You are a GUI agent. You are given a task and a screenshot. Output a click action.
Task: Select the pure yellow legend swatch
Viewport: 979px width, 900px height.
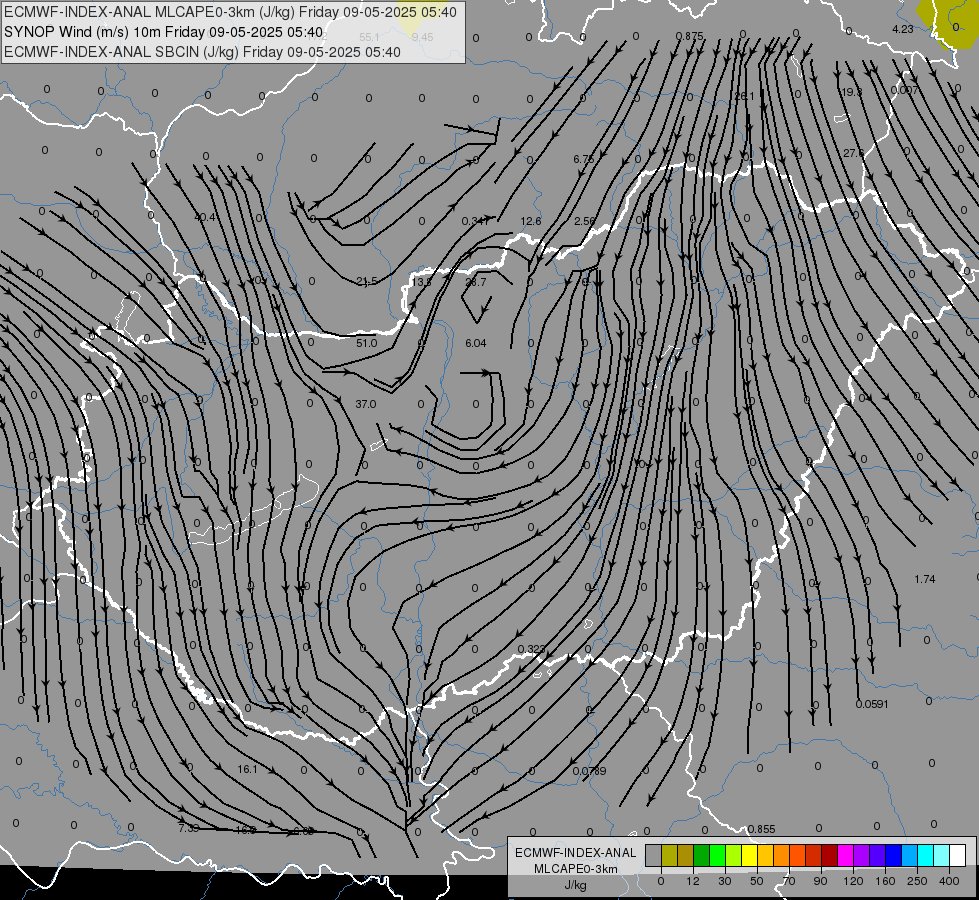[x=749, y=855]
